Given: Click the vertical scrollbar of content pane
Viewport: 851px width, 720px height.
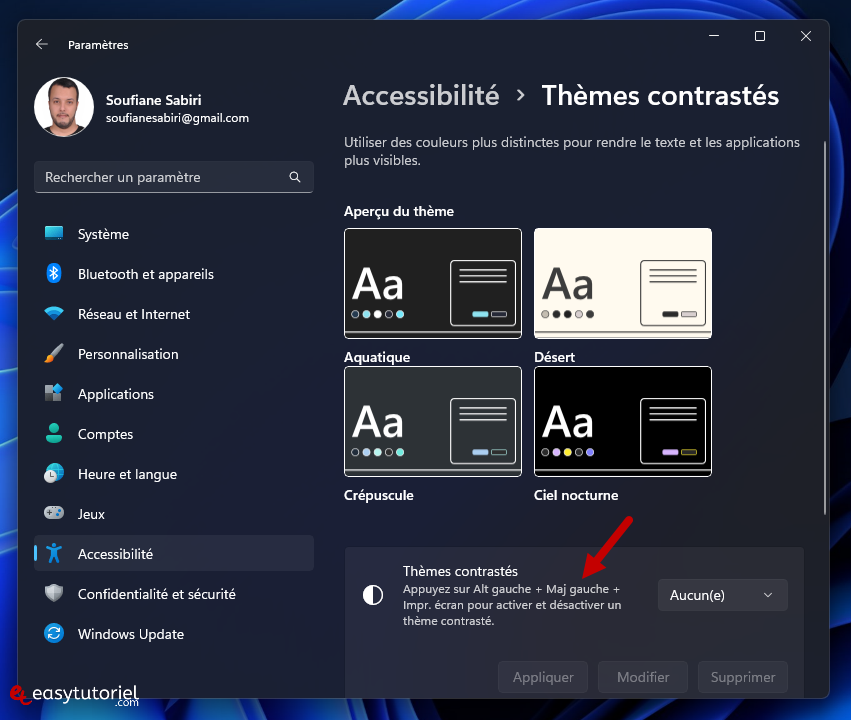Looking at the screenshot, I should point(824,328).
